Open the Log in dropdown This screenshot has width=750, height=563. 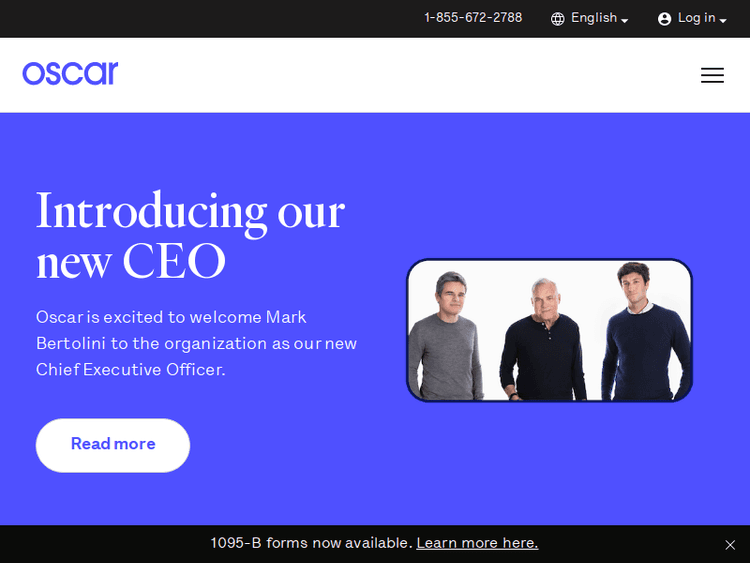692,18
